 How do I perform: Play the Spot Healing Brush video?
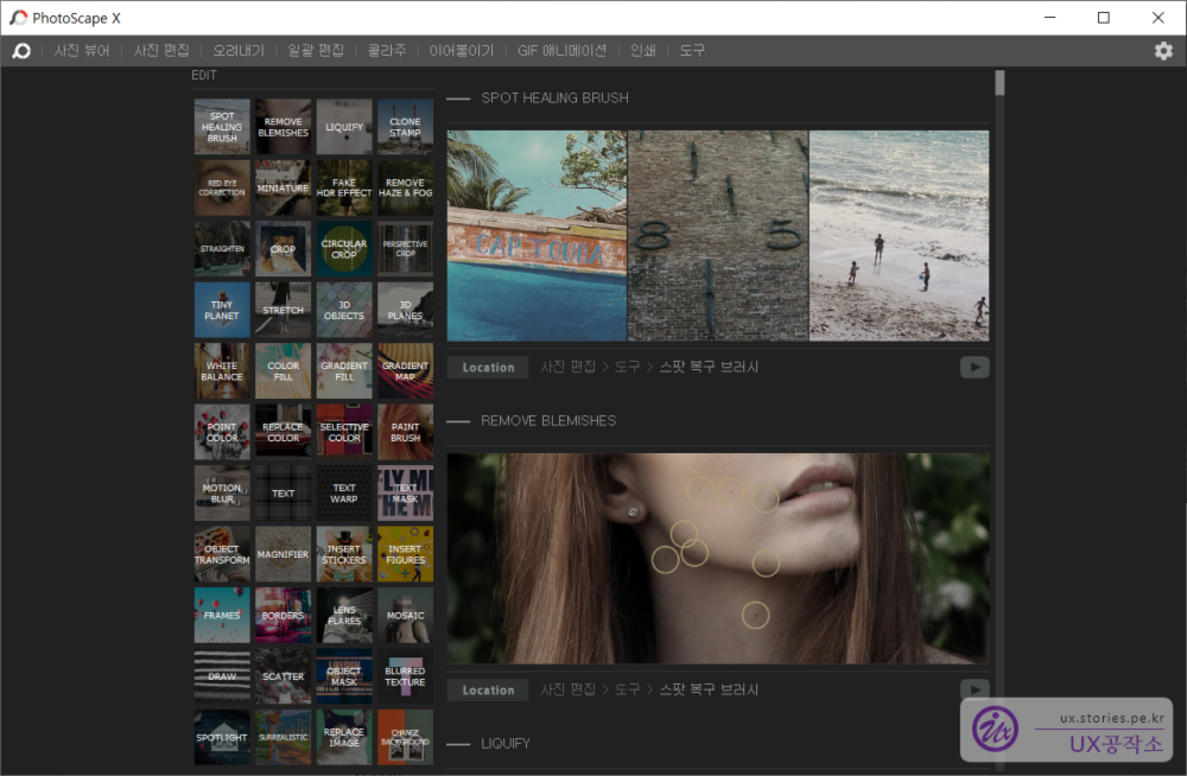(974, 367)
